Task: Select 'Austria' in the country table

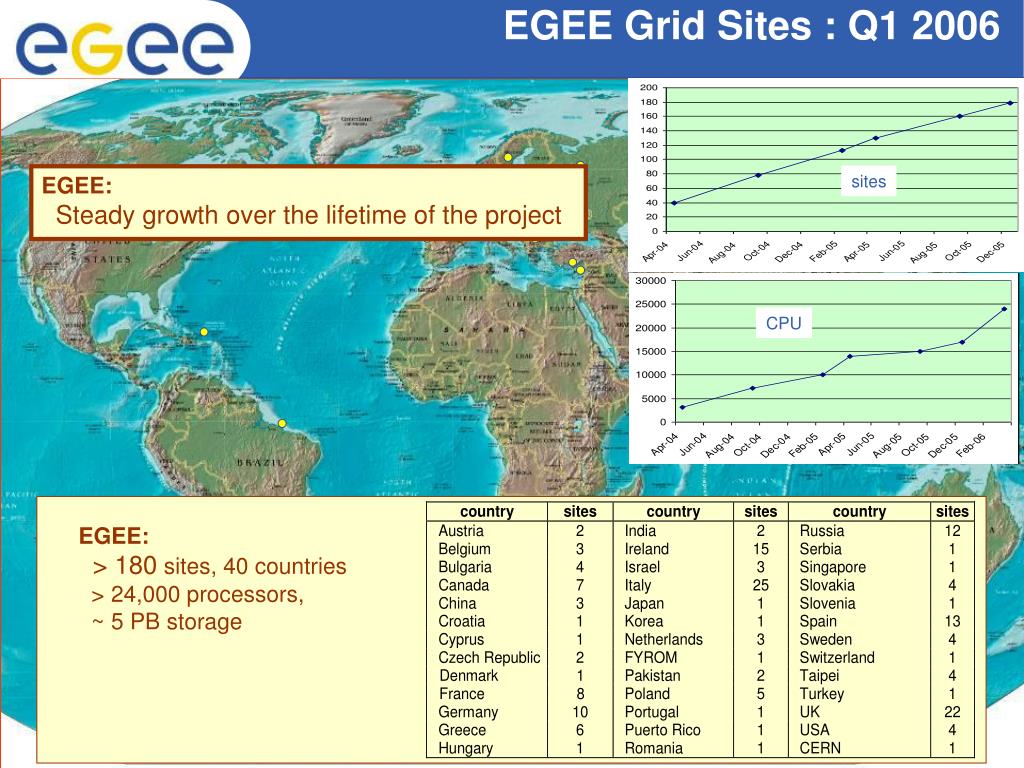Action: click(461, 531)
